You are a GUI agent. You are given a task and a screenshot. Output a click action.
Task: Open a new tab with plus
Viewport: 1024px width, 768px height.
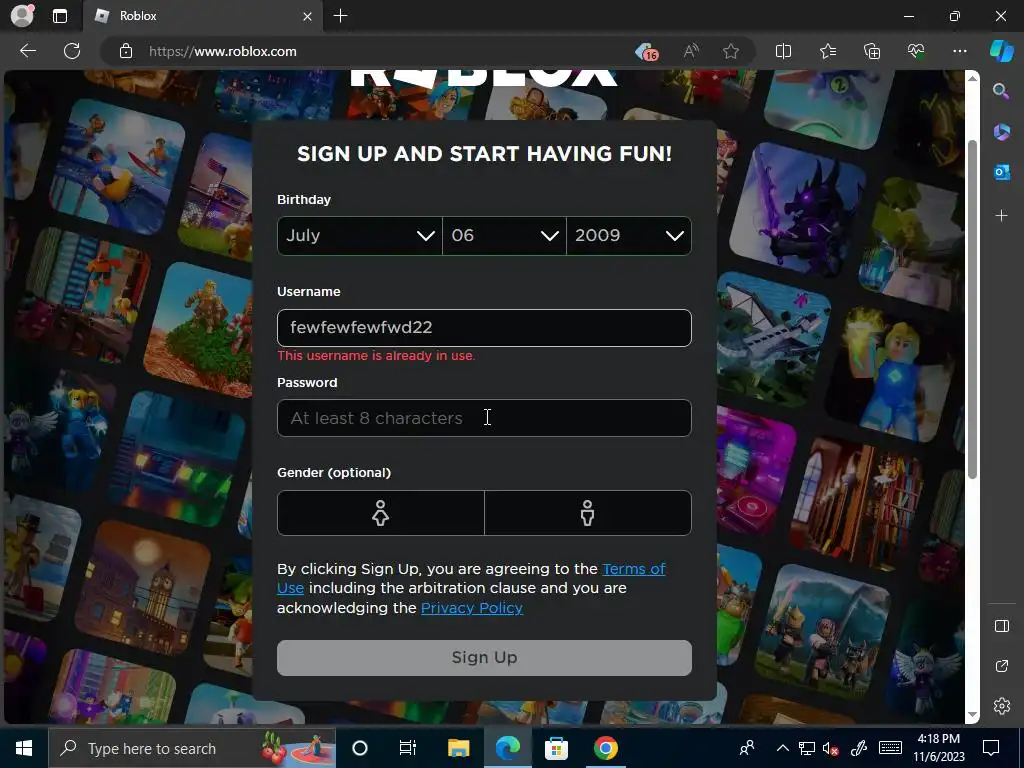click(340, 16)
